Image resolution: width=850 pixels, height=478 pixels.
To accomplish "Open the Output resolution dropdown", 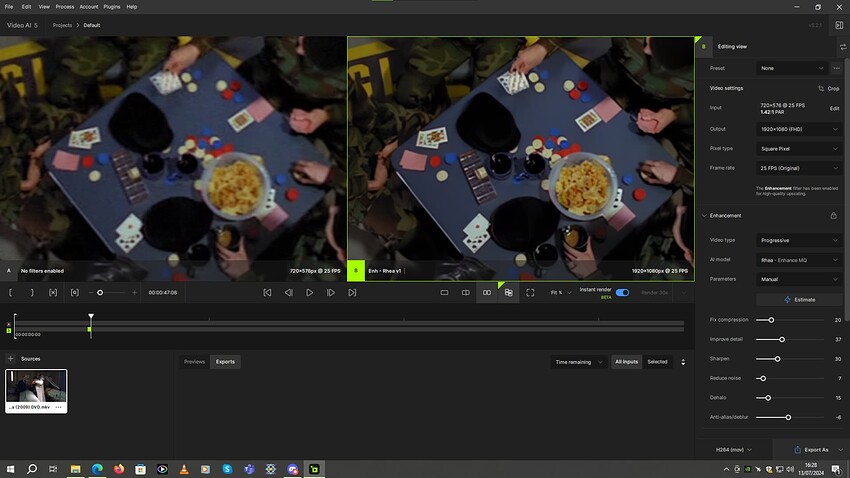I will pos(799,129).
